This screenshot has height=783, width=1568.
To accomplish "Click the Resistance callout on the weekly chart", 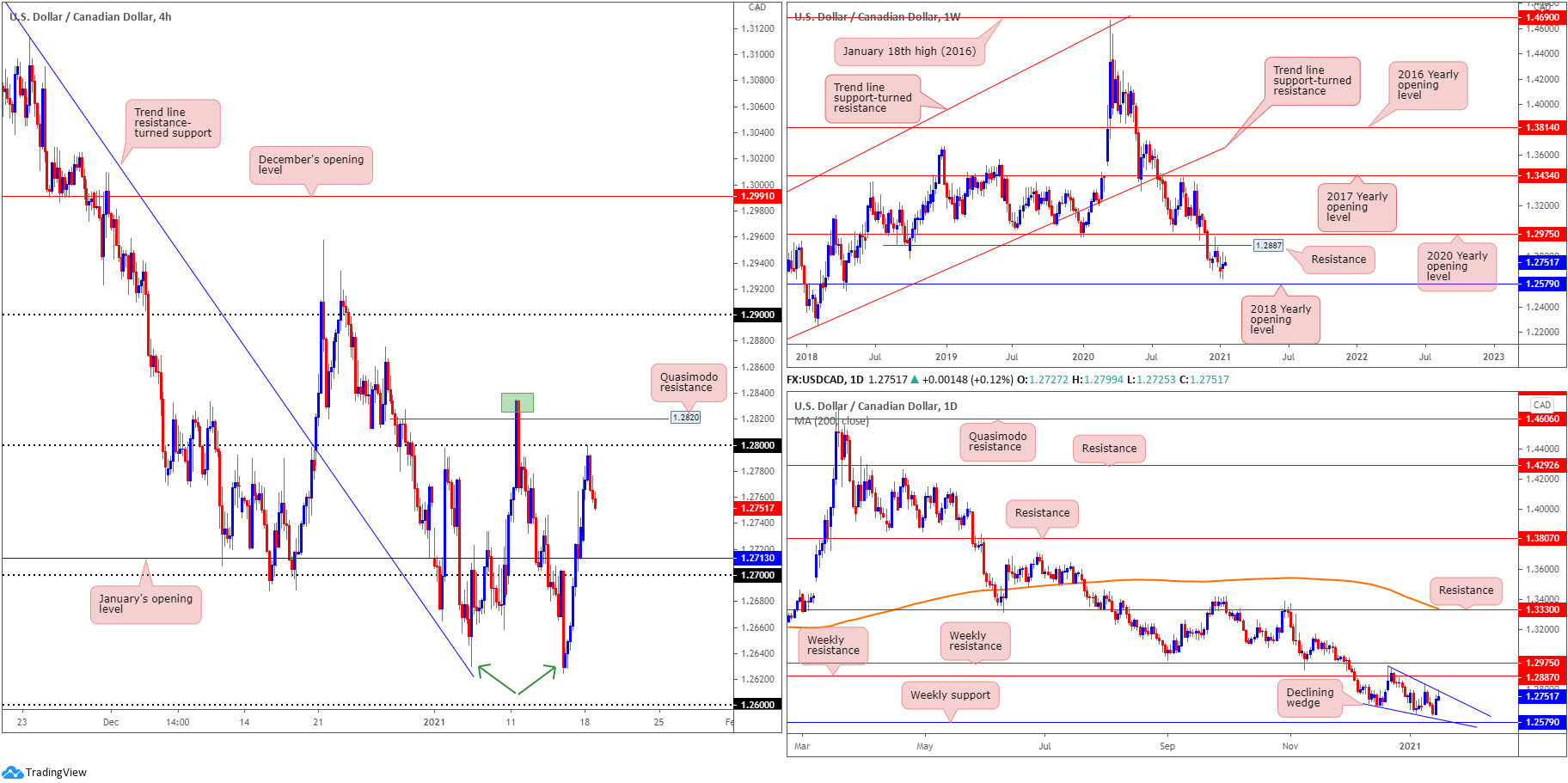I will click(1338, 260).
